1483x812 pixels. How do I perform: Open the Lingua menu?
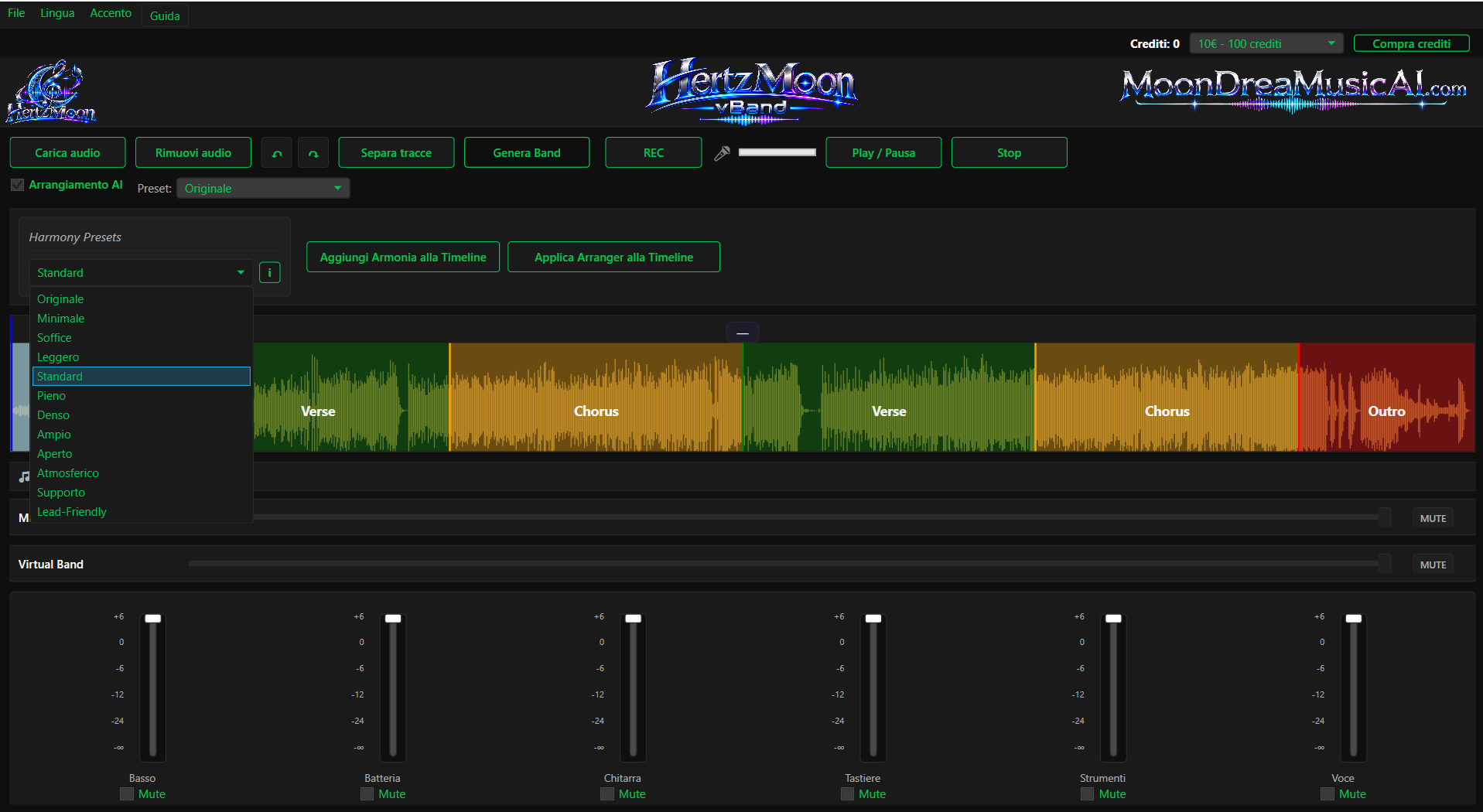pyautogui.click(x=57, y=13)
